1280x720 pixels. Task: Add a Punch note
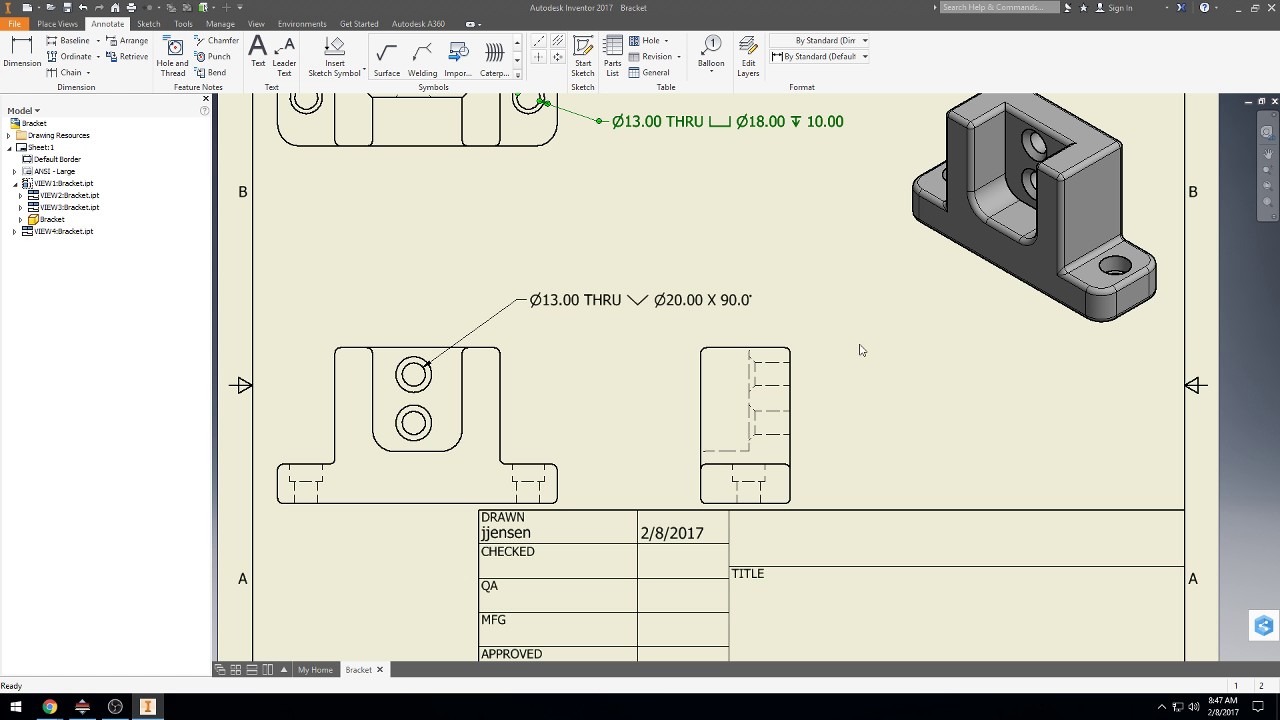(x=213, y=57)
